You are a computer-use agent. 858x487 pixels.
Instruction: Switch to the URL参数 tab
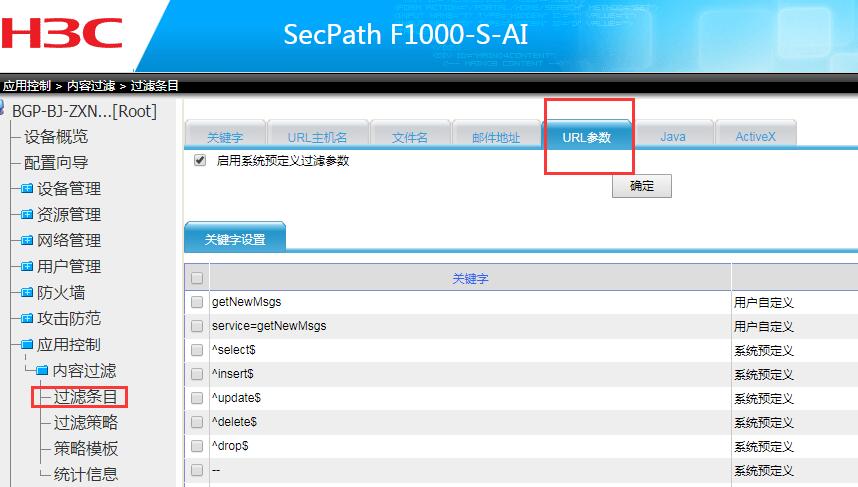click(587, 134)
